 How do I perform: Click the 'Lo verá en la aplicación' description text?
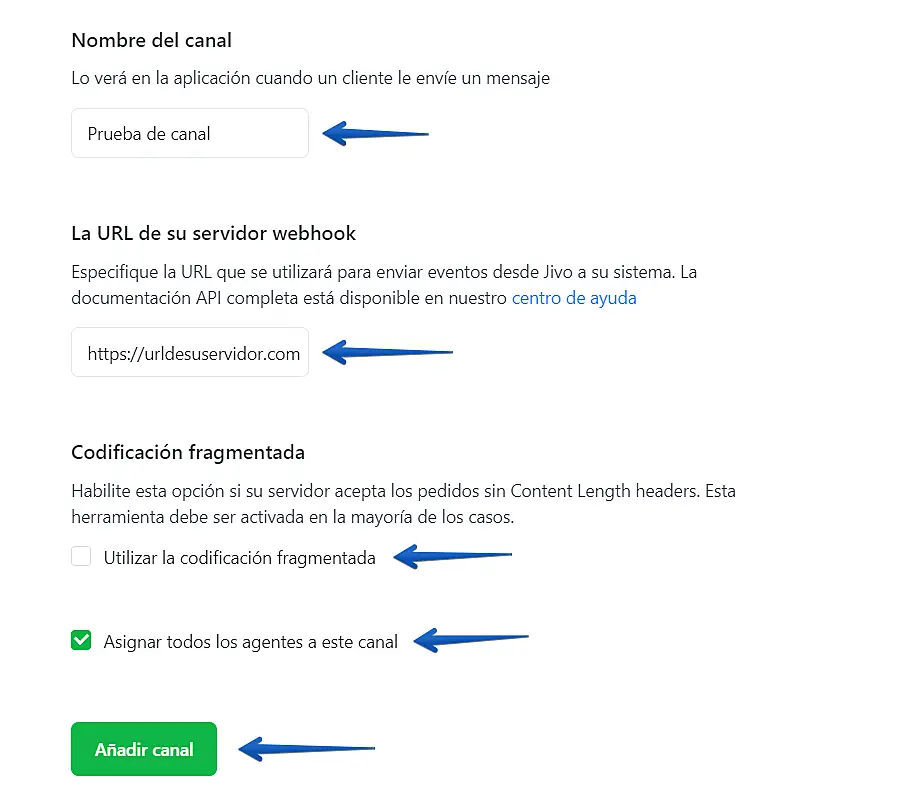click(310, 78)
